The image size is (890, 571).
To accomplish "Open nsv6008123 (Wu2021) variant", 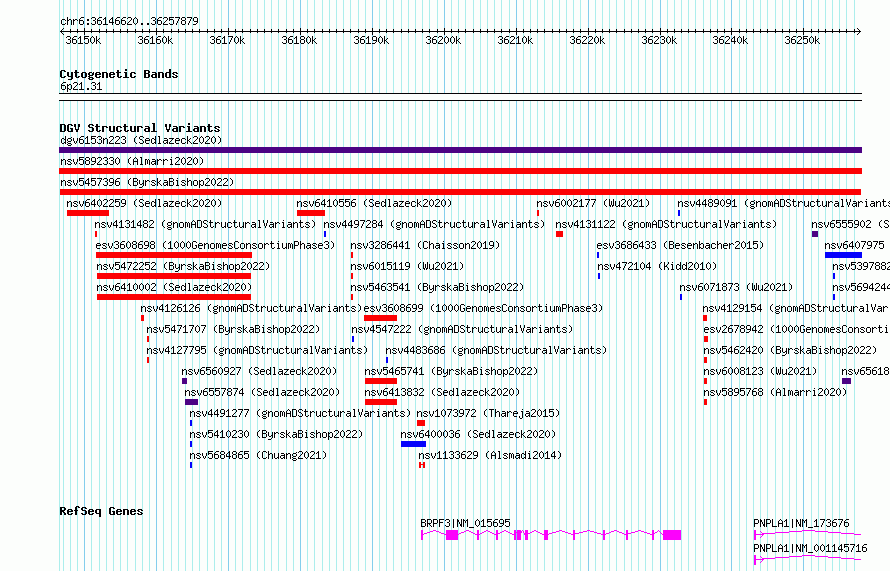I will [x=760, y=371].
